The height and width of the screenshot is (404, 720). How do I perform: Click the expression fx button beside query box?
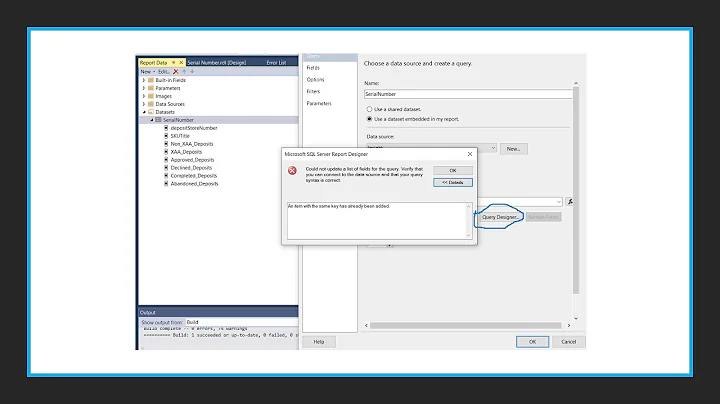(x=570, y=201)
